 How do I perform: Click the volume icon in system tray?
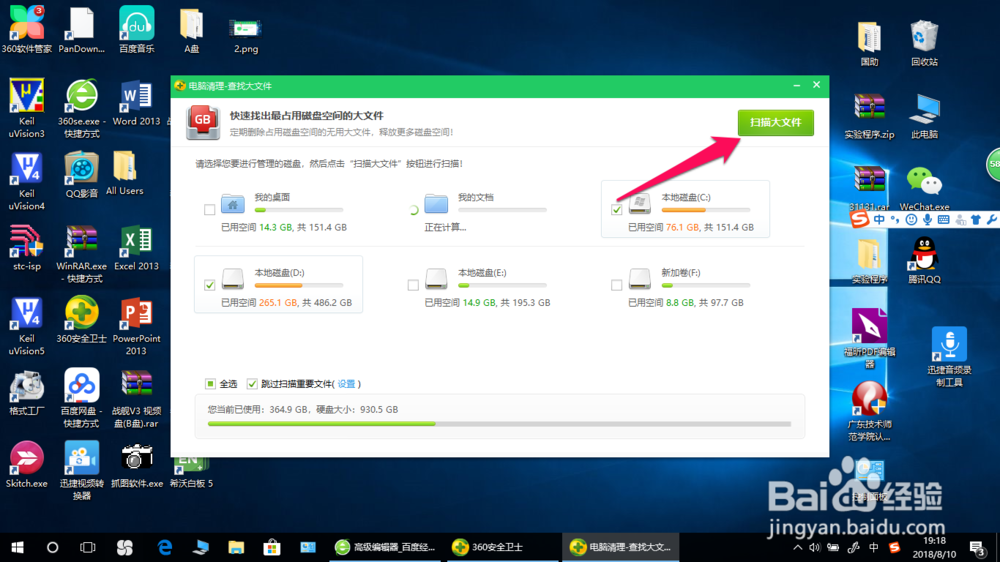coord(814,547)
